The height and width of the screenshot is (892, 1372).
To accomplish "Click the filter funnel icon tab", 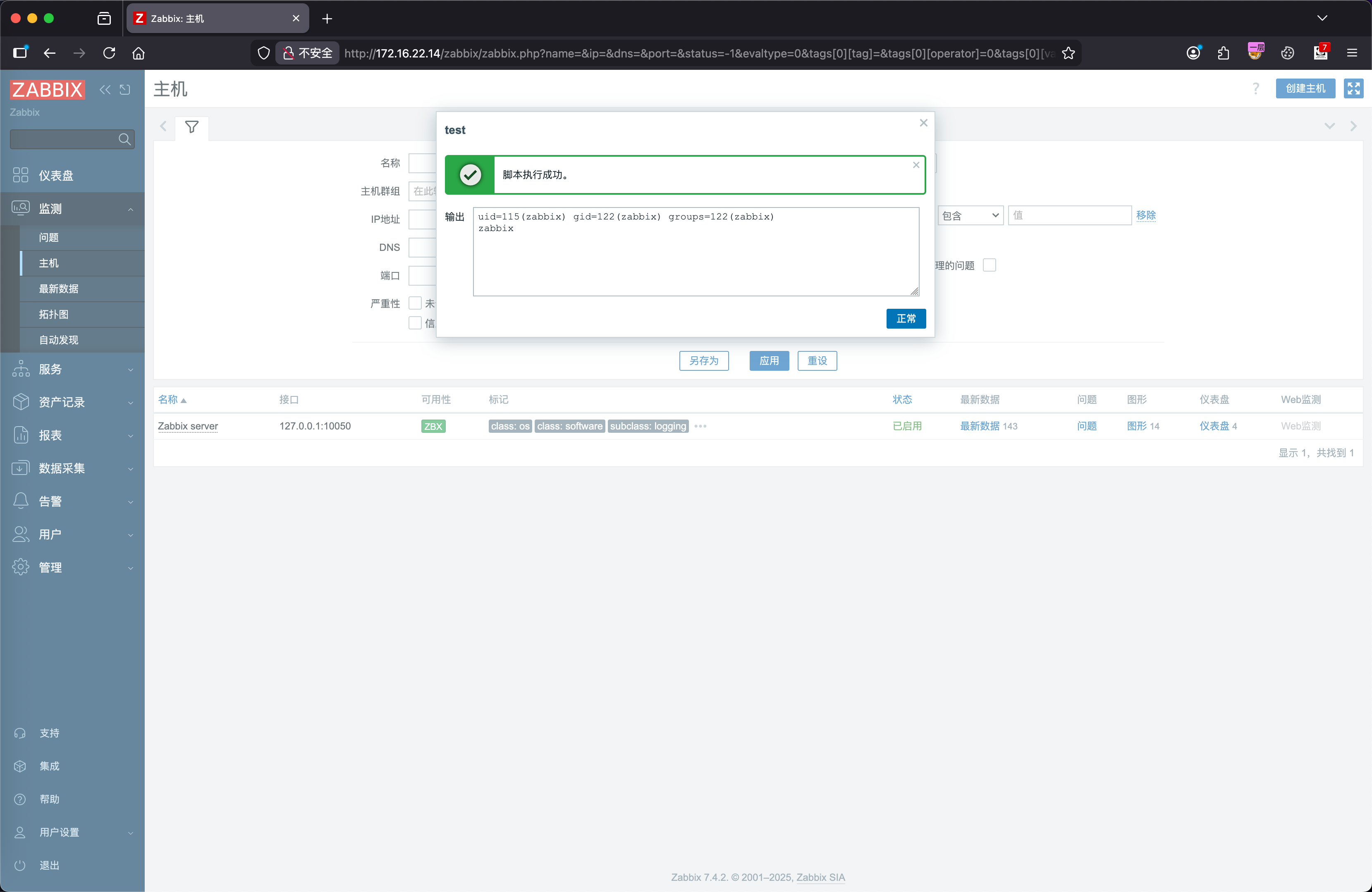I will tap(191, 127).
